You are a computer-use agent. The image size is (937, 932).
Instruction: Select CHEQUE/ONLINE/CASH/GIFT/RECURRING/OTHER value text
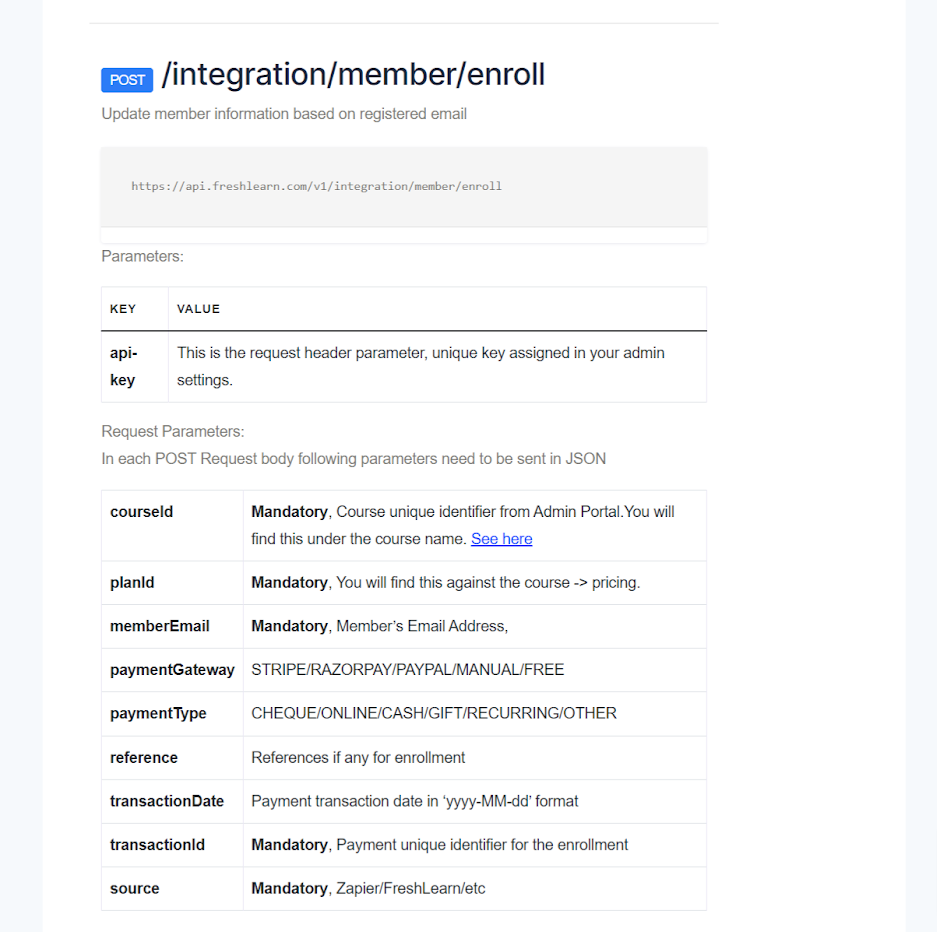[434, 713]
